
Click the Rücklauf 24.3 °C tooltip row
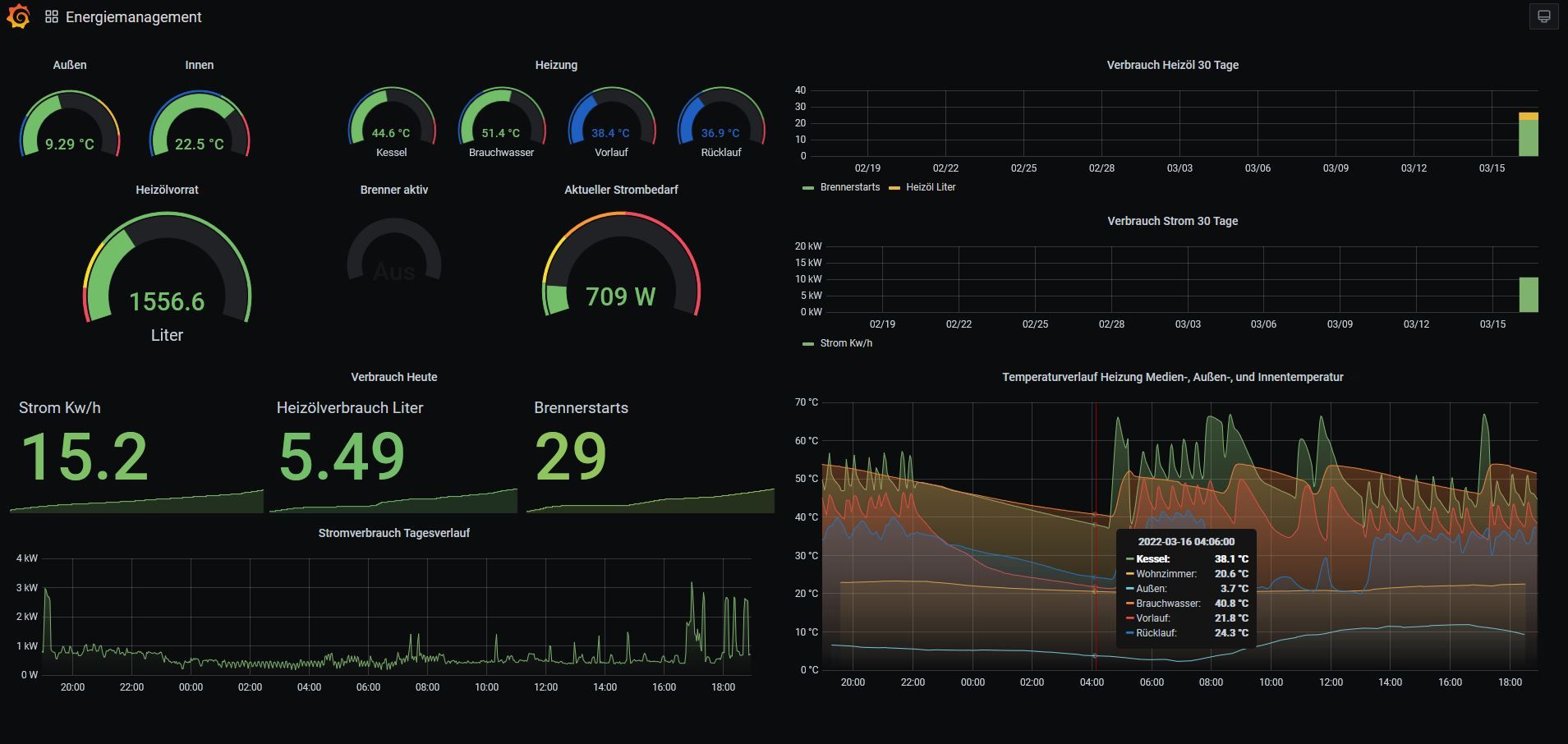pos(1188,633)
